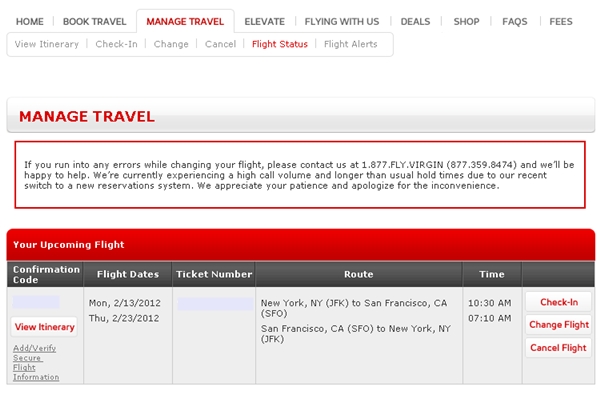This screenshot has height=394, width=600.
Task: Click View Itinerary in the submenu
Action: tap(47, 44)
